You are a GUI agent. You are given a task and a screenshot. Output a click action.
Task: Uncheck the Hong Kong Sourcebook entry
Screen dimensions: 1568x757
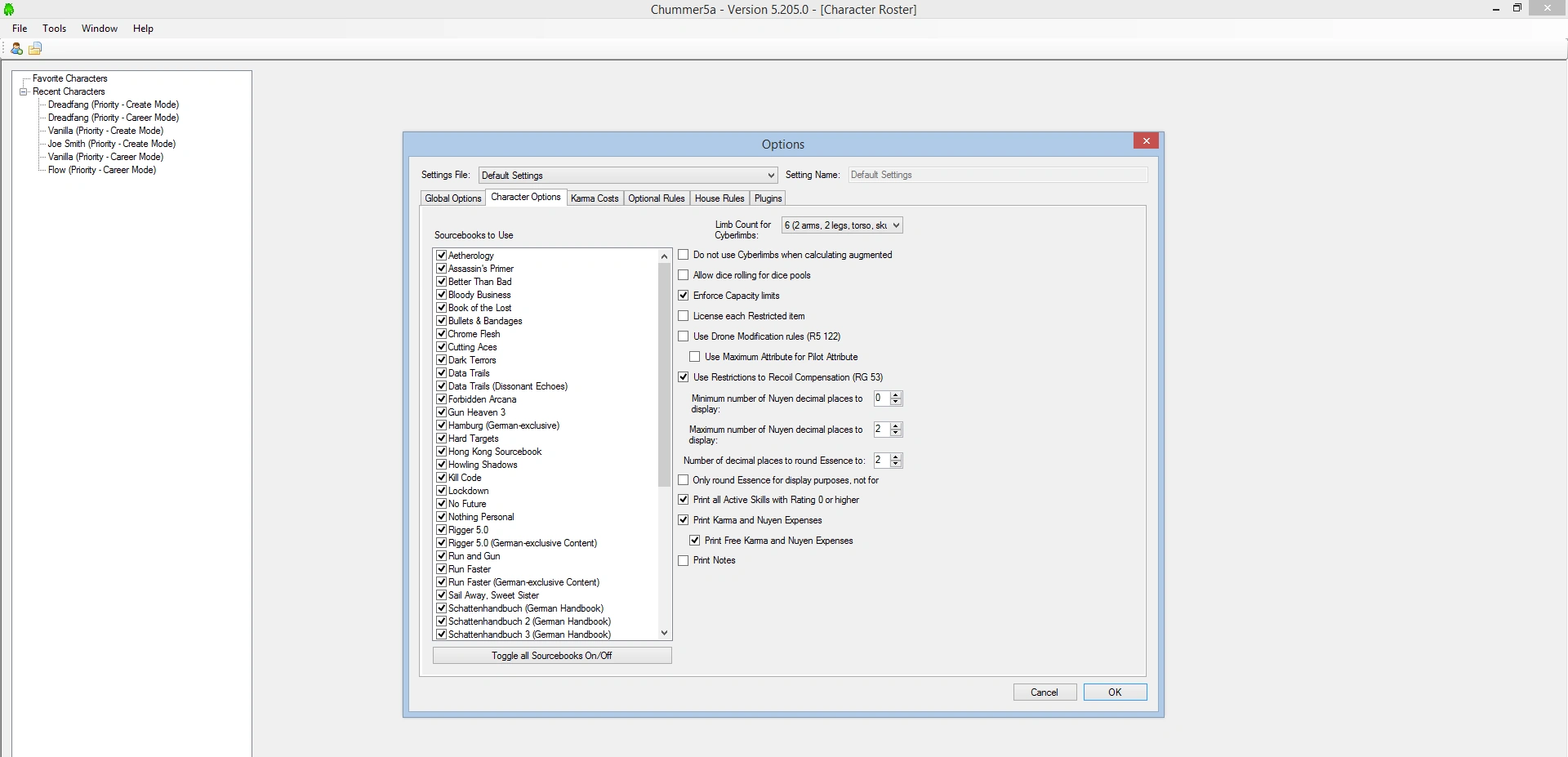[x=441, y=452]
